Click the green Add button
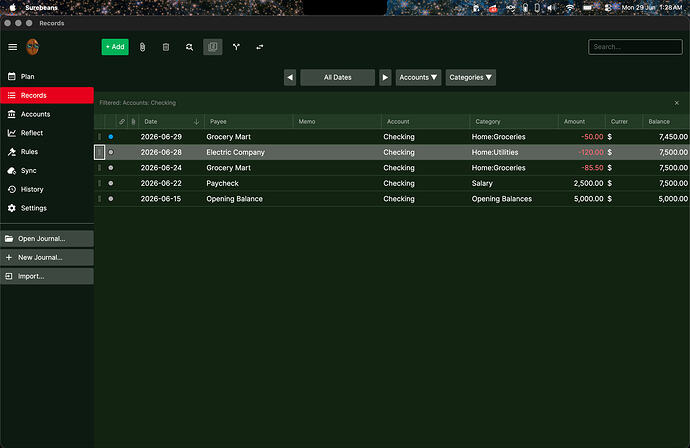690x448 pixels. pos(115,47)
